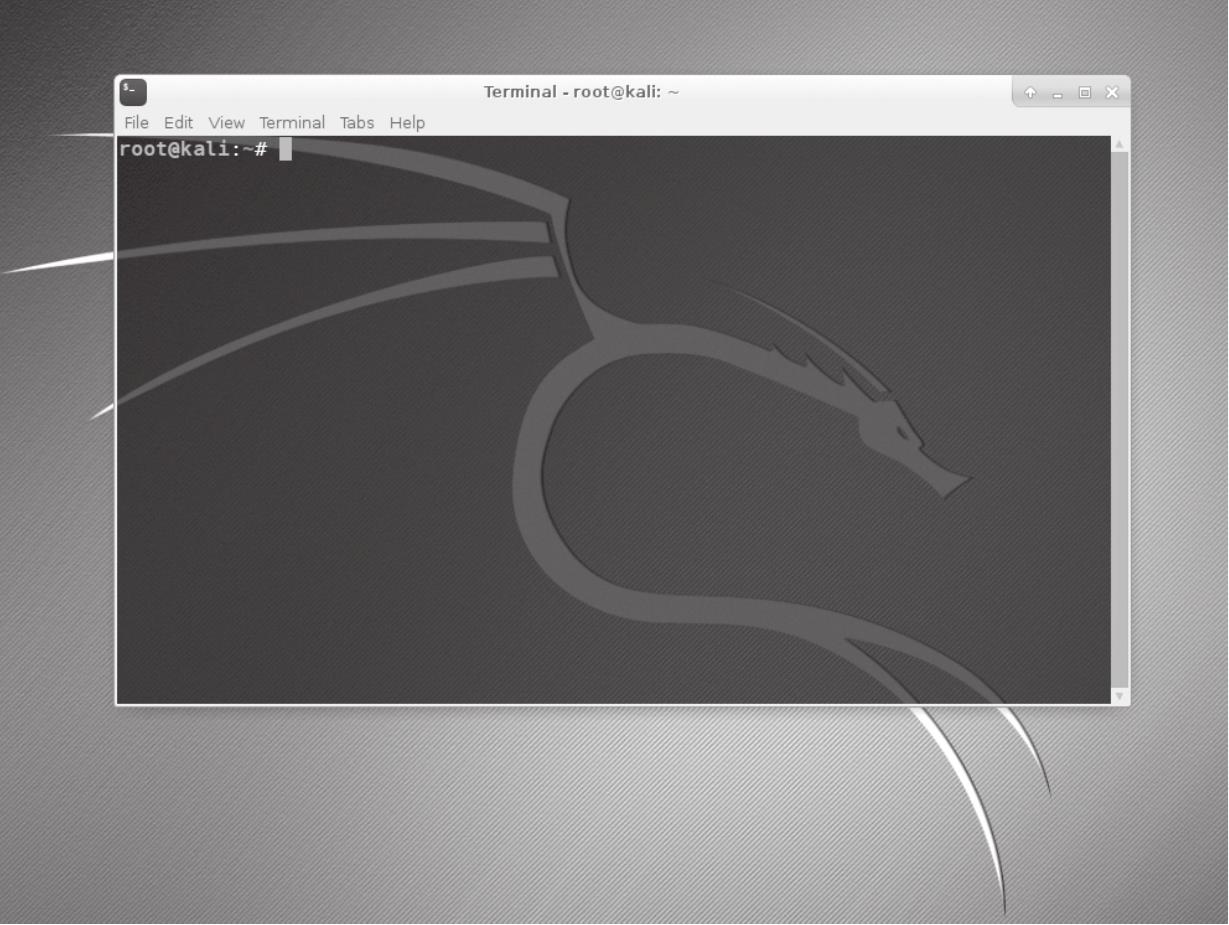Close the Terminal window
This screenshot has height=925, width=1229.
pos(1111,93)
